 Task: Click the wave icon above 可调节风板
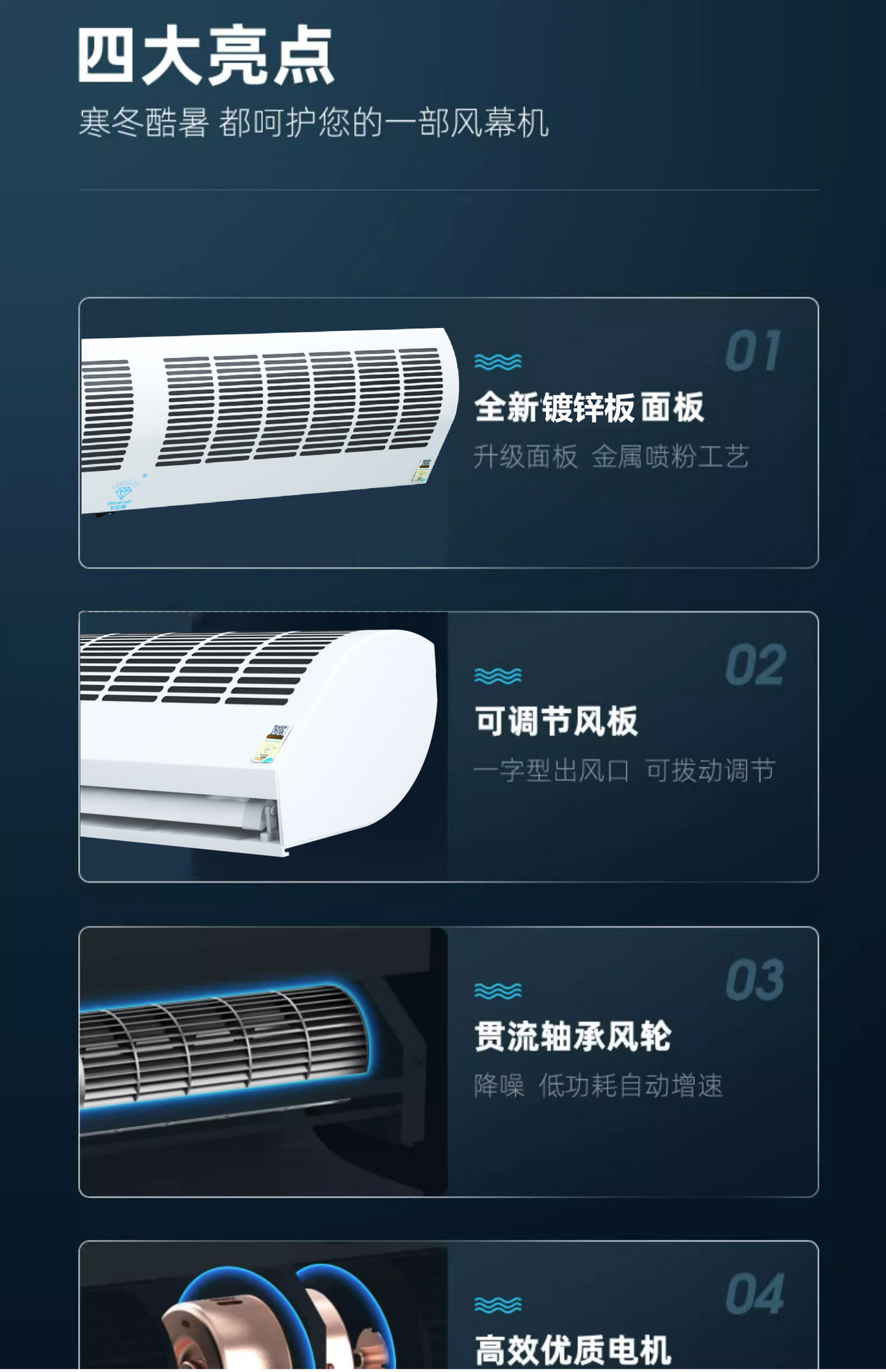498,675
